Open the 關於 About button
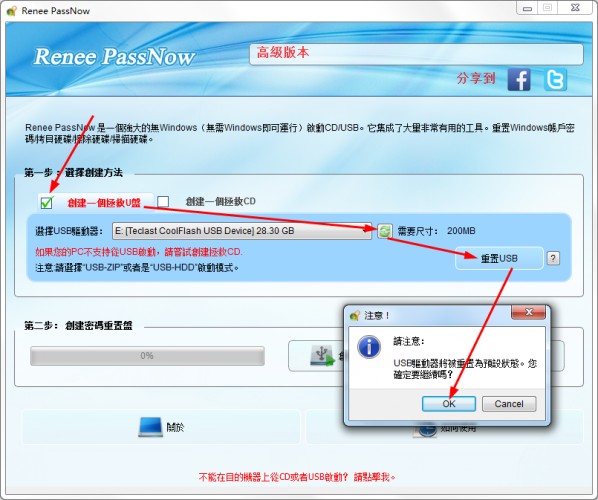The height and width of the screenshot is (500, 598). click(x=161, y=427)
